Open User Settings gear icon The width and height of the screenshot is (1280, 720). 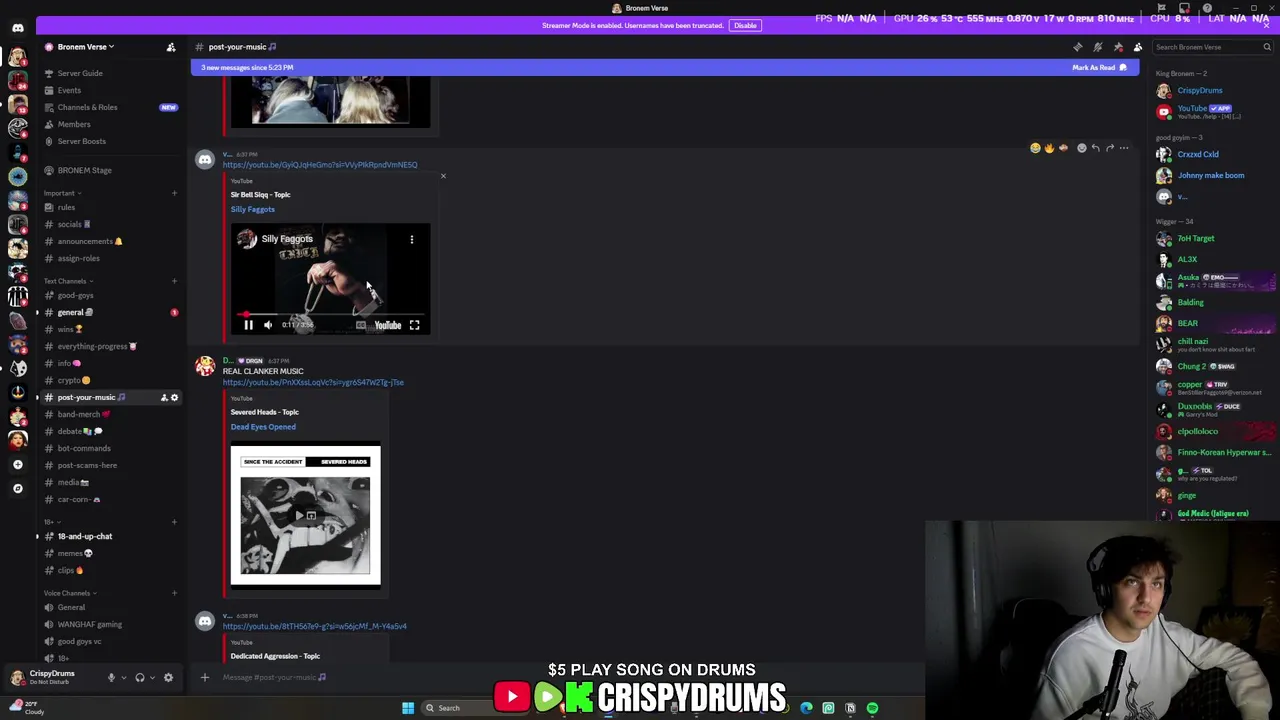(x=168, y=678)
